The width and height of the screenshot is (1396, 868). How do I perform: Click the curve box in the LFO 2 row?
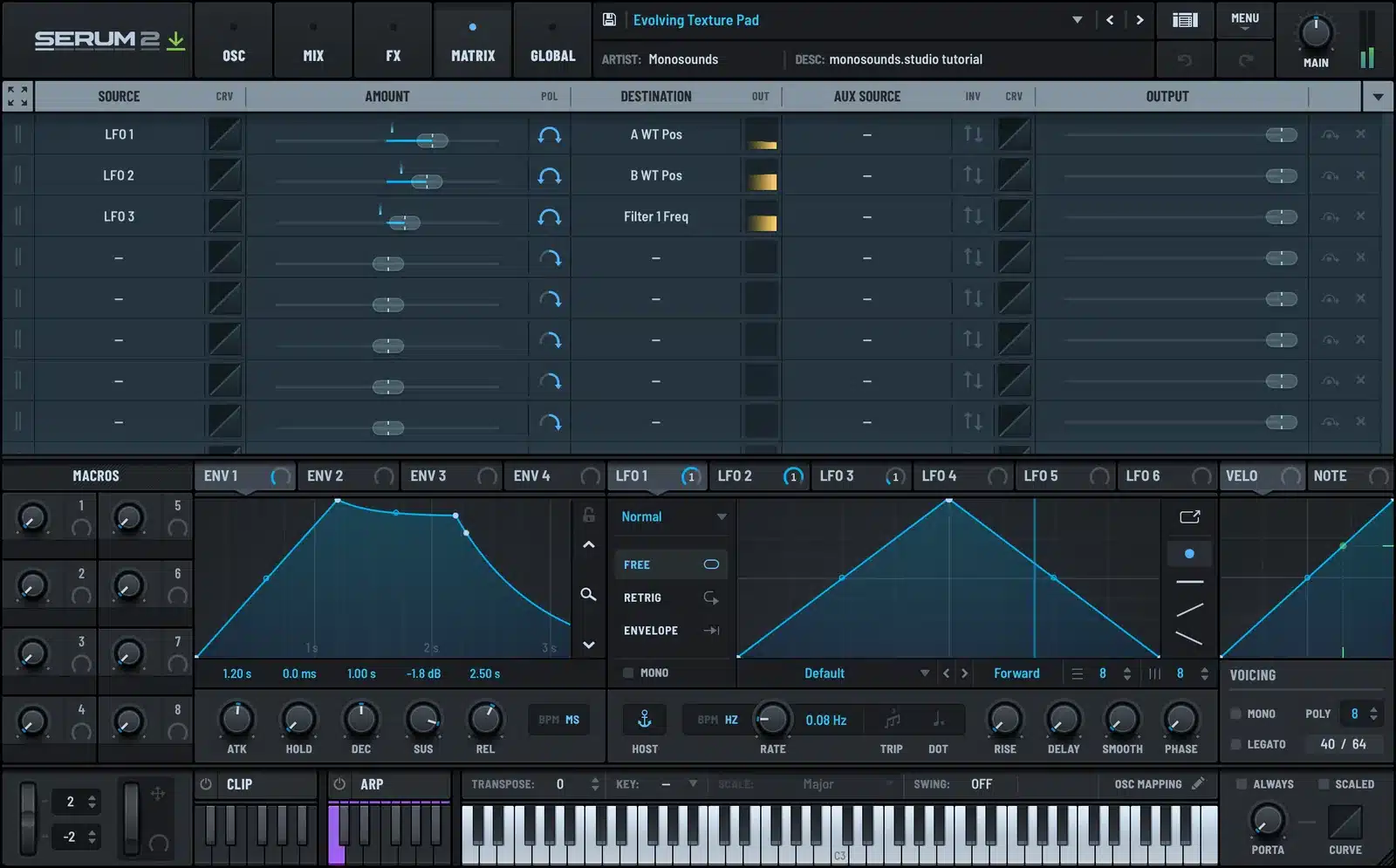224,175
